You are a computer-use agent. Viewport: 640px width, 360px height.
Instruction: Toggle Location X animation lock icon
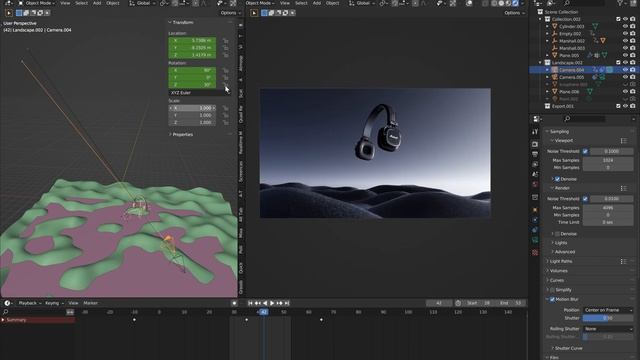pos(225,40)
